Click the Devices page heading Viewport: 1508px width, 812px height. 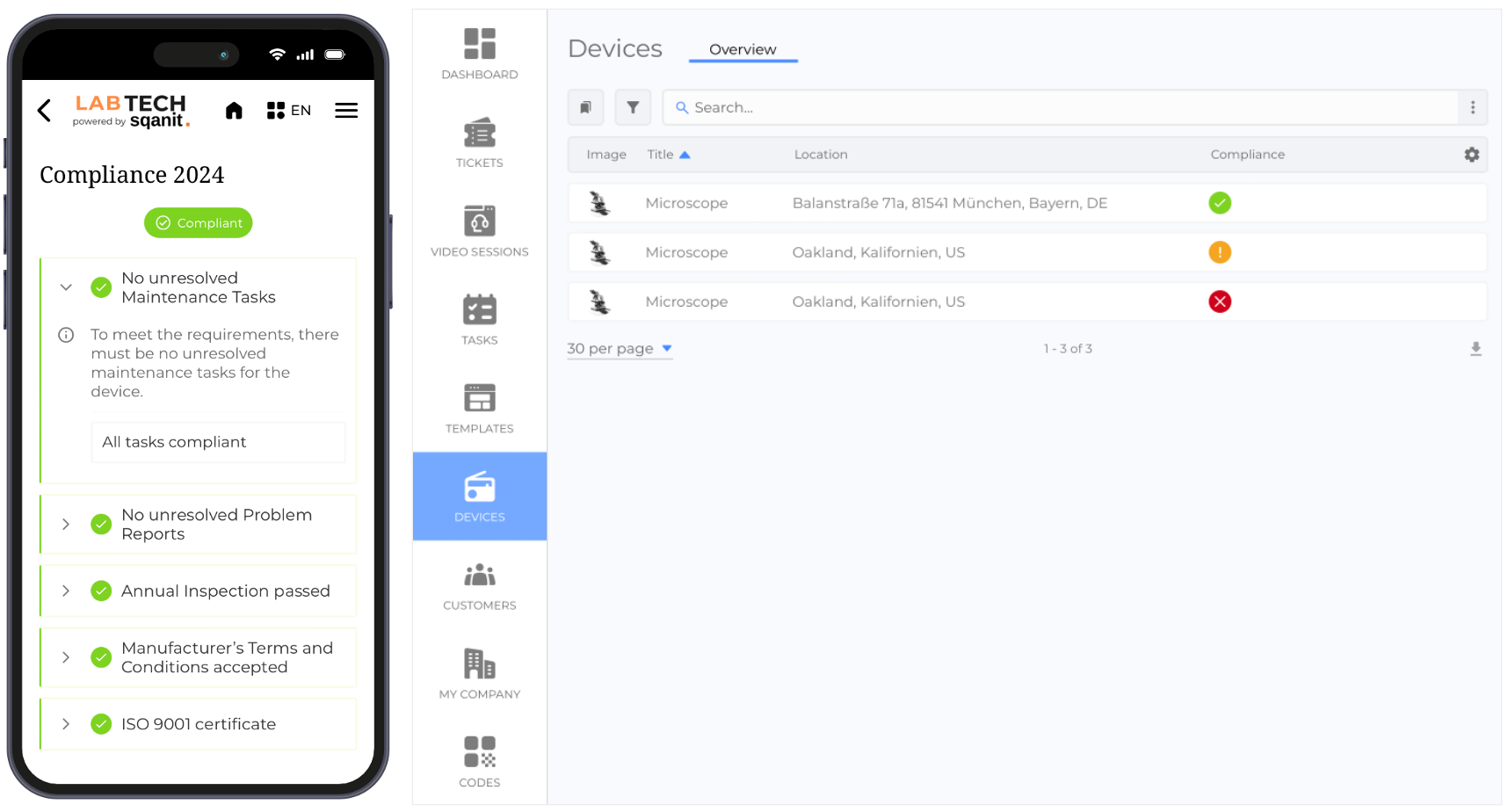pos(615,48)
